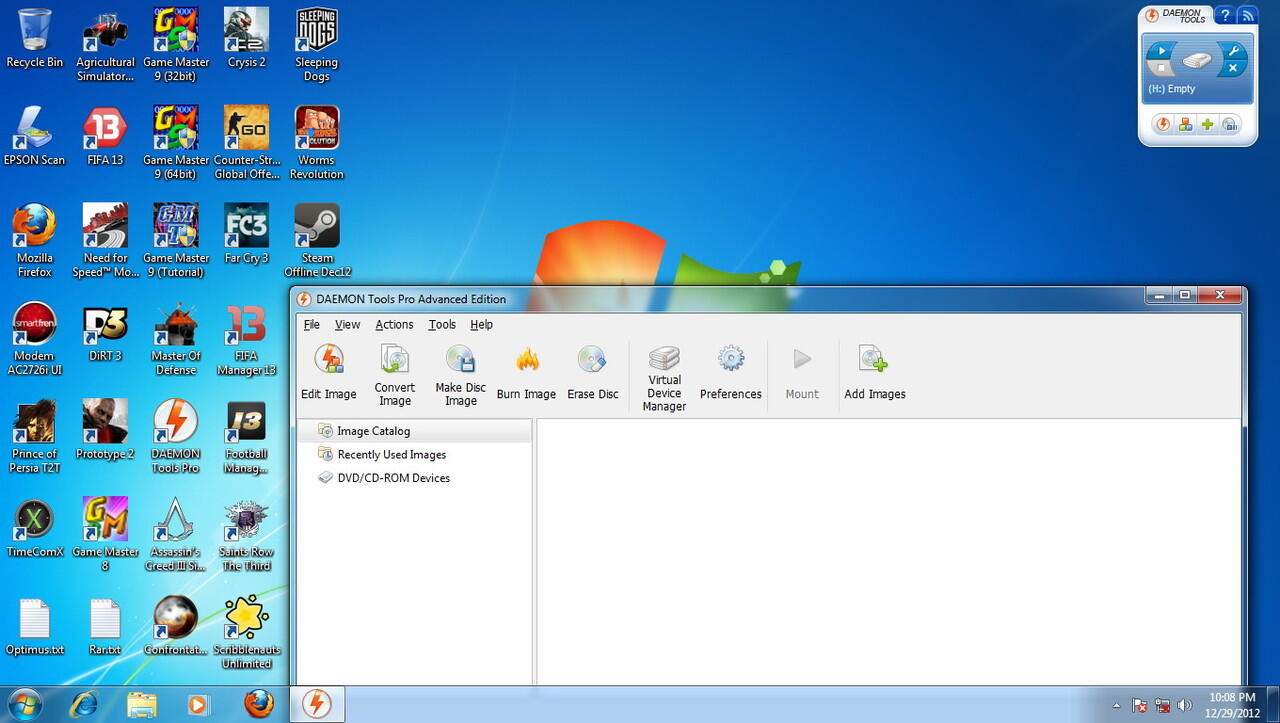The height and width of the screenshot is (723, 1280).
Task: Click the DAEMON Tools taskbar button
Action: coord(317,704)
